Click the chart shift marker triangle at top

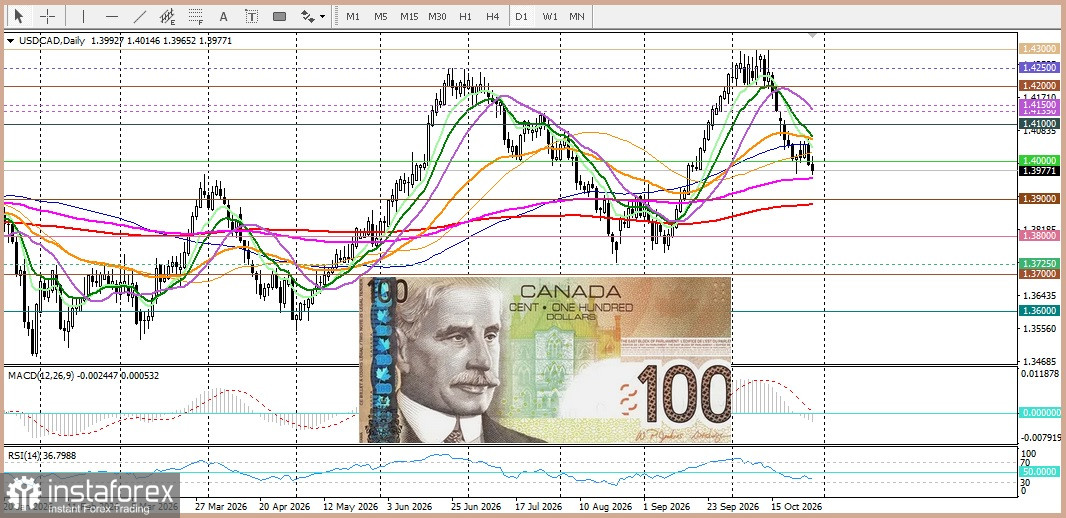[812, 35]
